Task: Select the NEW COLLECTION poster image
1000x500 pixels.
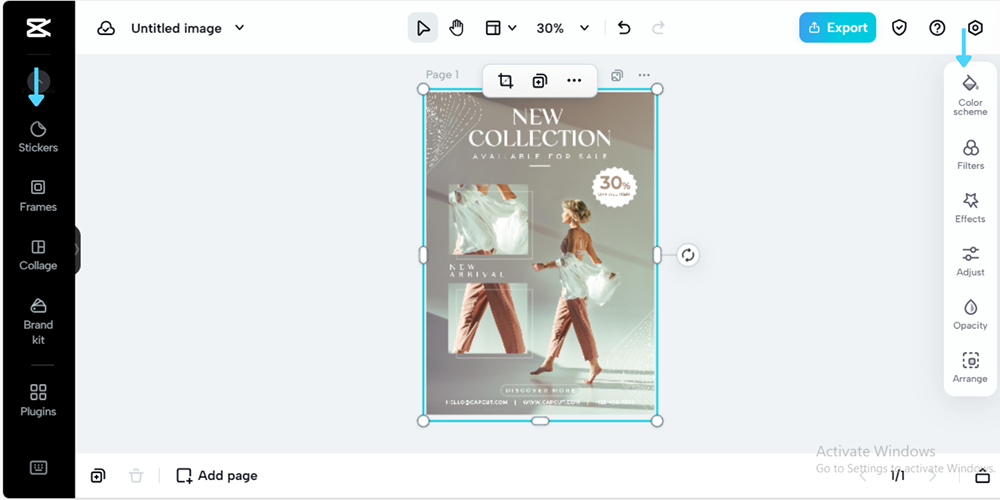Action: pos(540,255)
